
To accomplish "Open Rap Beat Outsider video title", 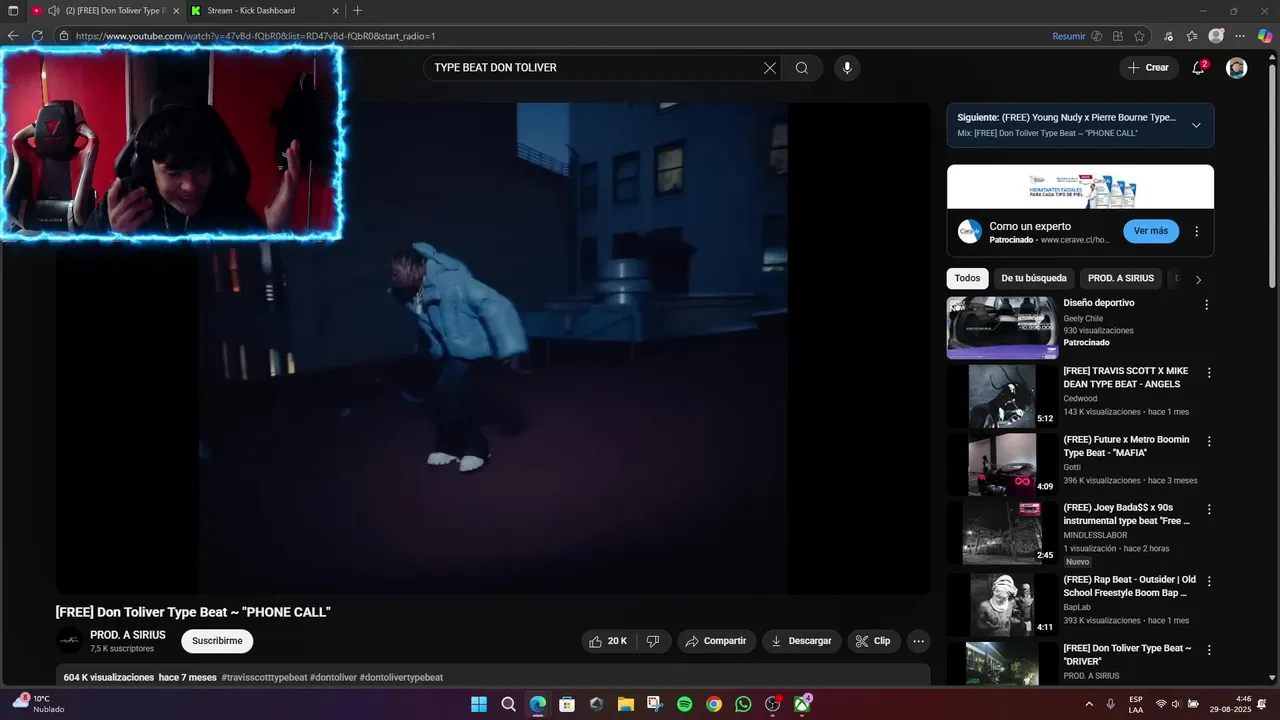I will coord(1129,586).
